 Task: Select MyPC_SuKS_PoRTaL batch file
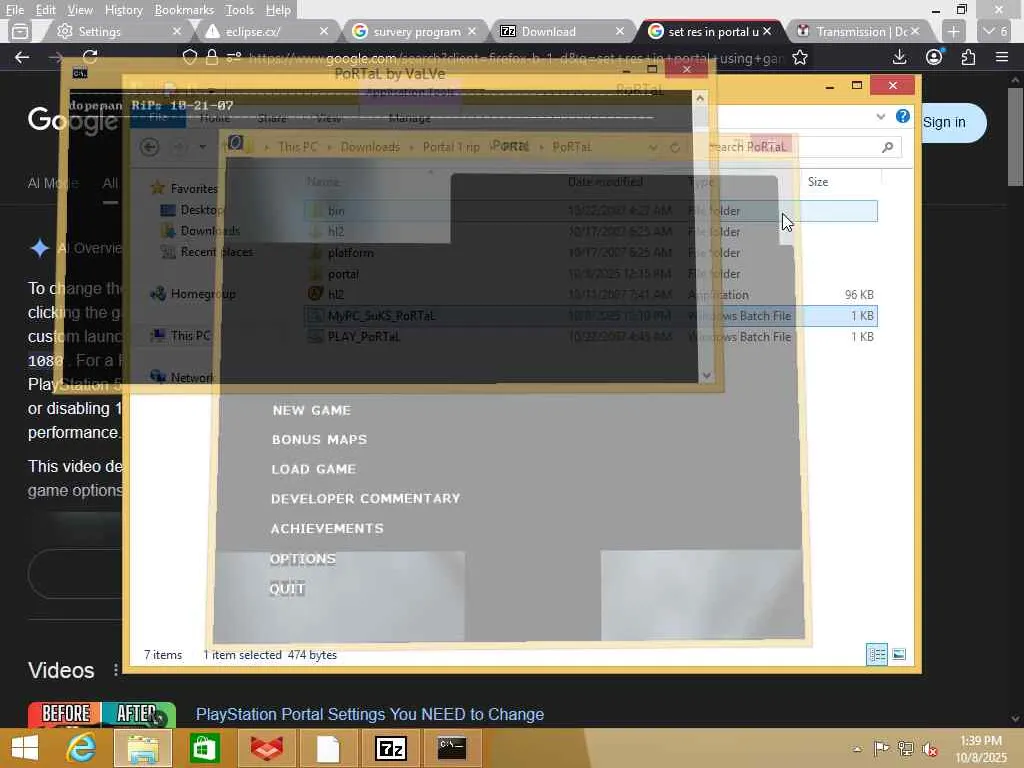590,315
